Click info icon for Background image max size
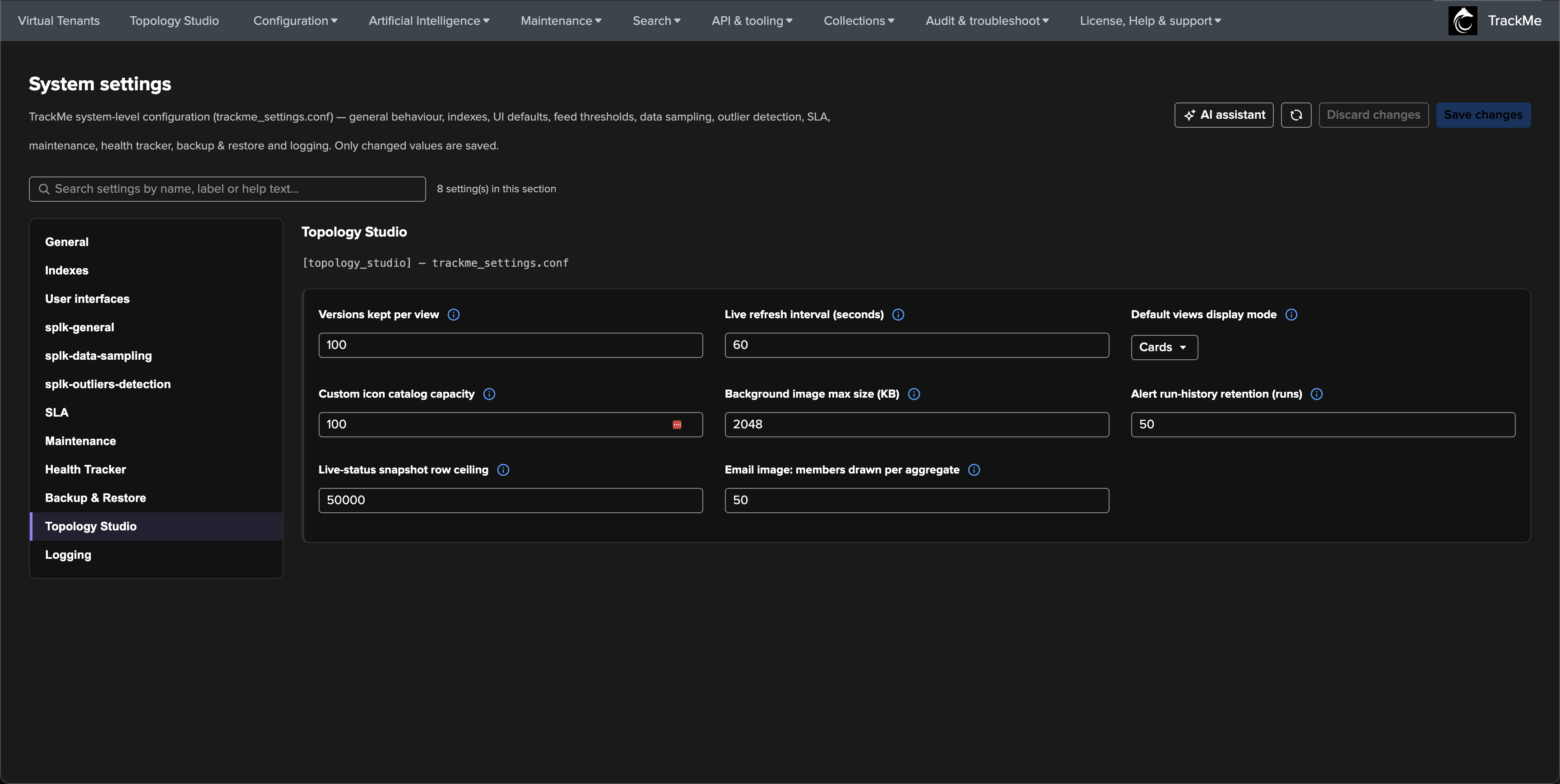Screen dimensions: 1560x784 point(914,394)
